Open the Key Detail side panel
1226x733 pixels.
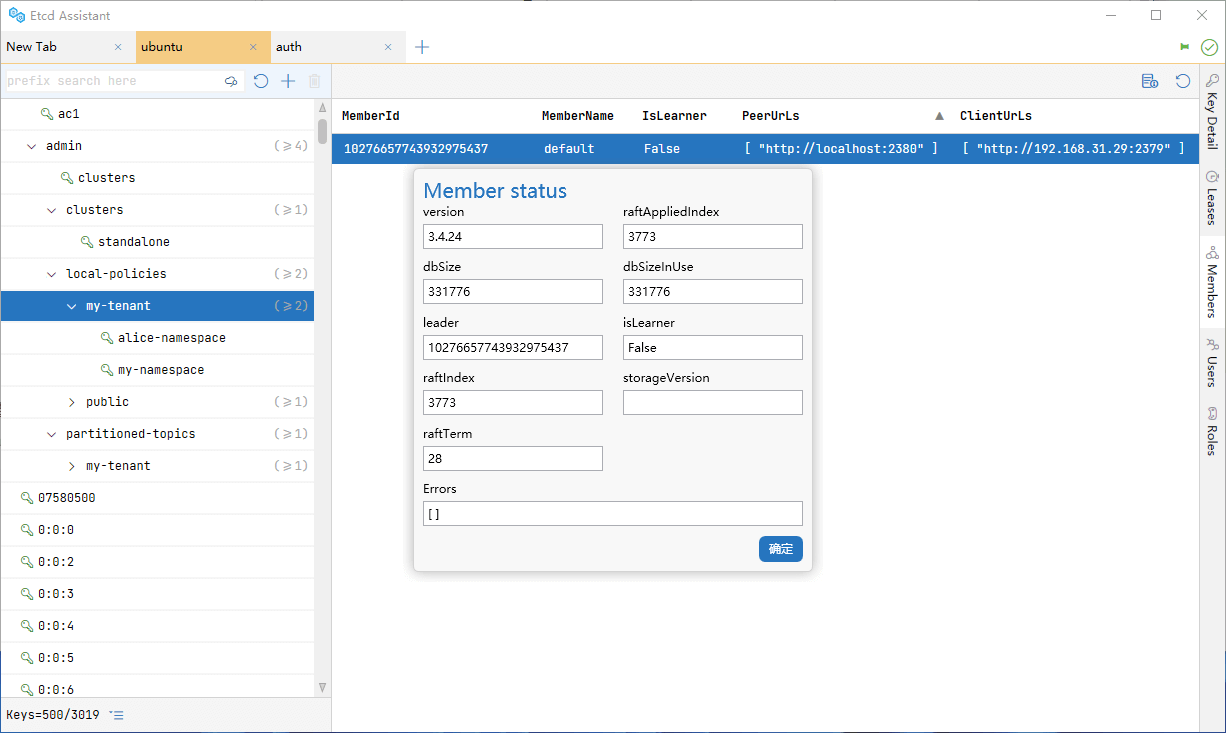[1212, 112]
